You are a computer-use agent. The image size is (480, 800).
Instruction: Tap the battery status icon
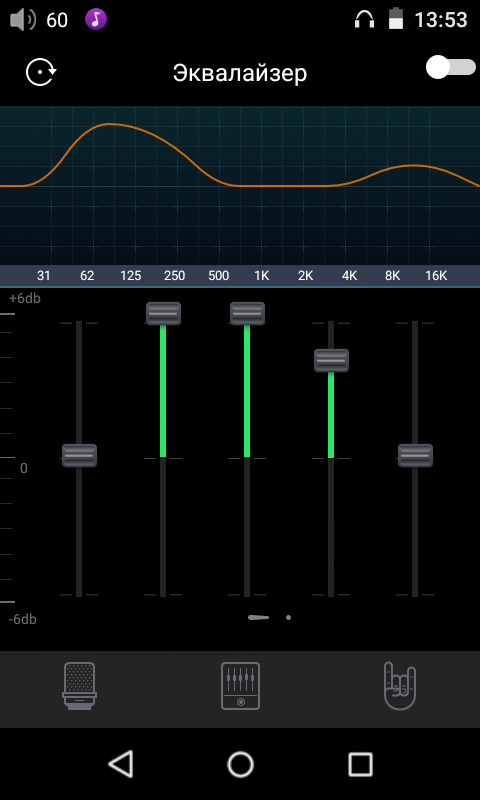(x=396, y=19)
